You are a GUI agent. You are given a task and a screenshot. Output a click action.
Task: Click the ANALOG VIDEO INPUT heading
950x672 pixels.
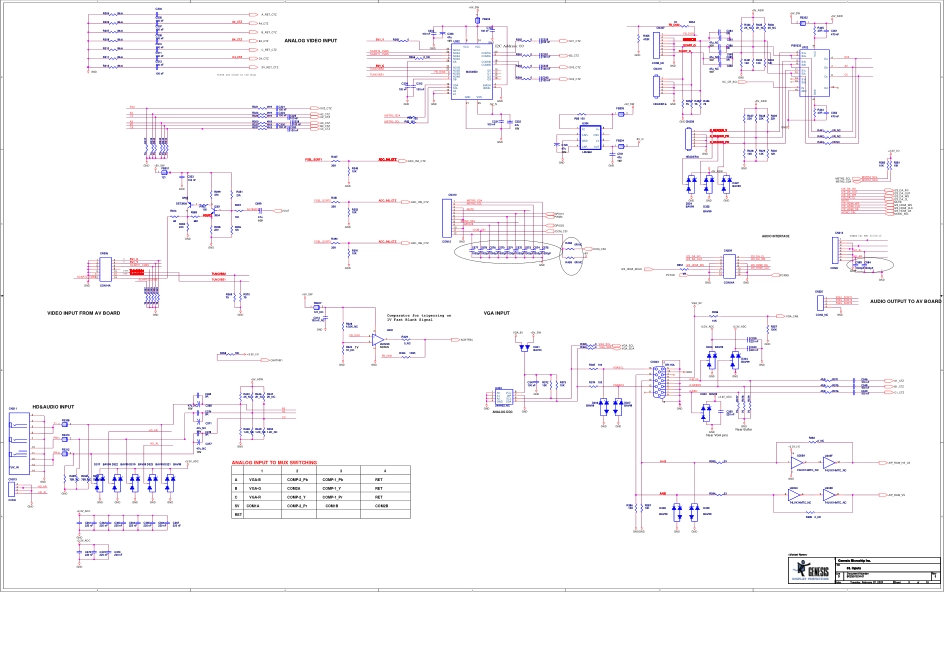point(310,41)
